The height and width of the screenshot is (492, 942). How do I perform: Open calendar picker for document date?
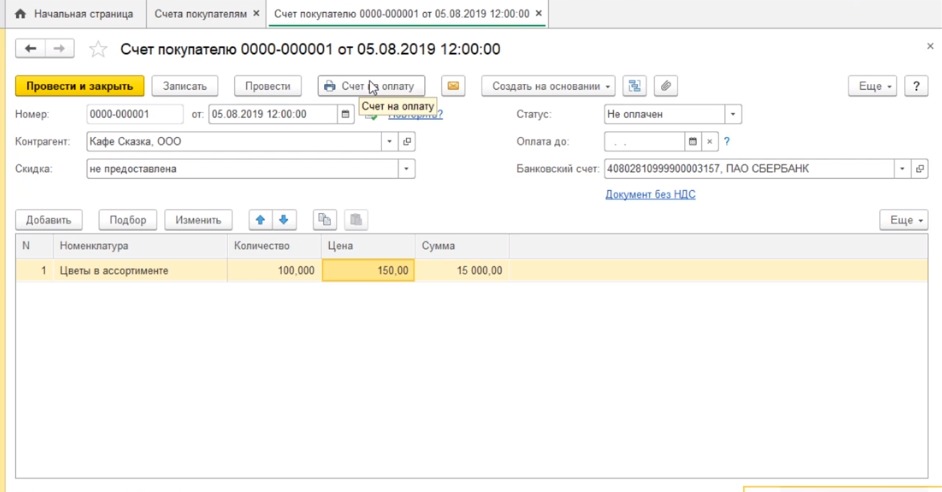pos(346,114)
